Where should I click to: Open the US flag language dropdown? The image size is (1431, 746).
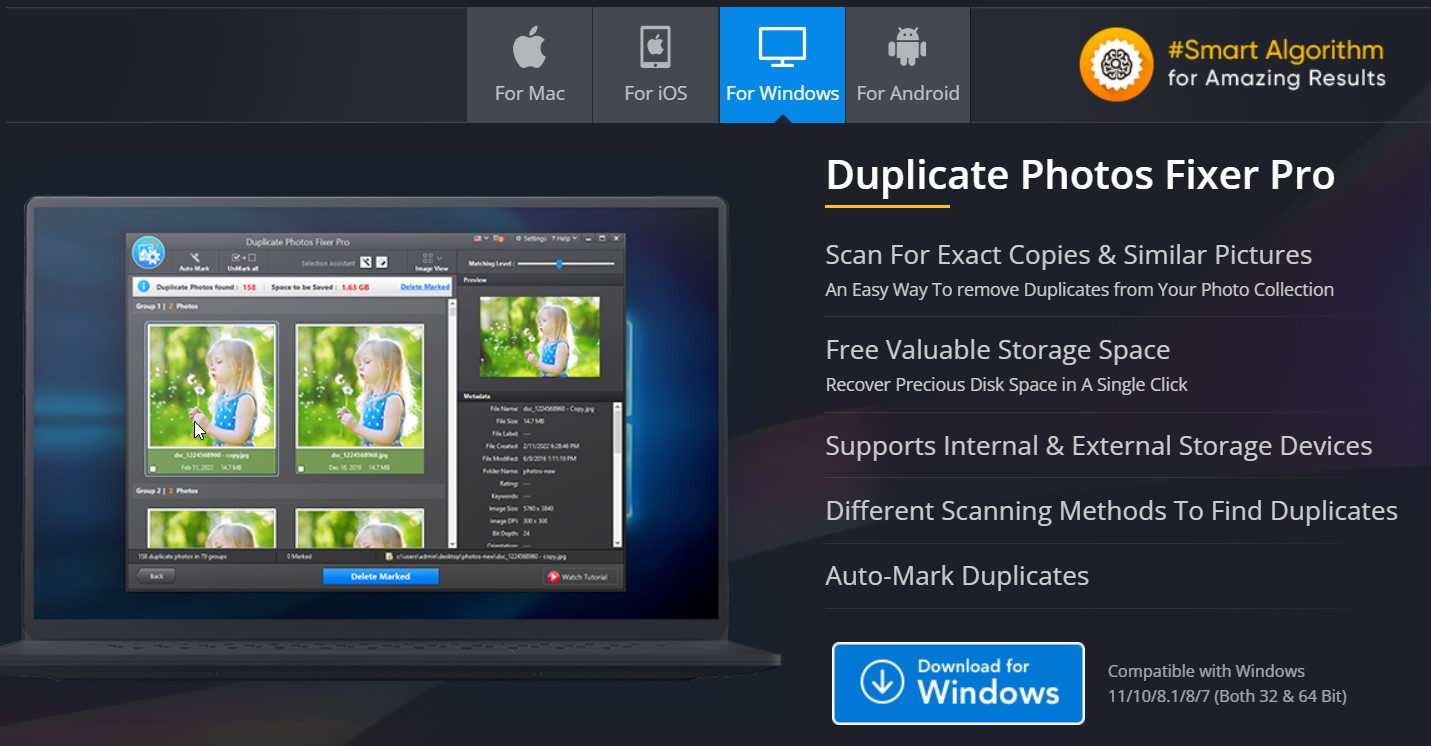(x=481, y=239)
